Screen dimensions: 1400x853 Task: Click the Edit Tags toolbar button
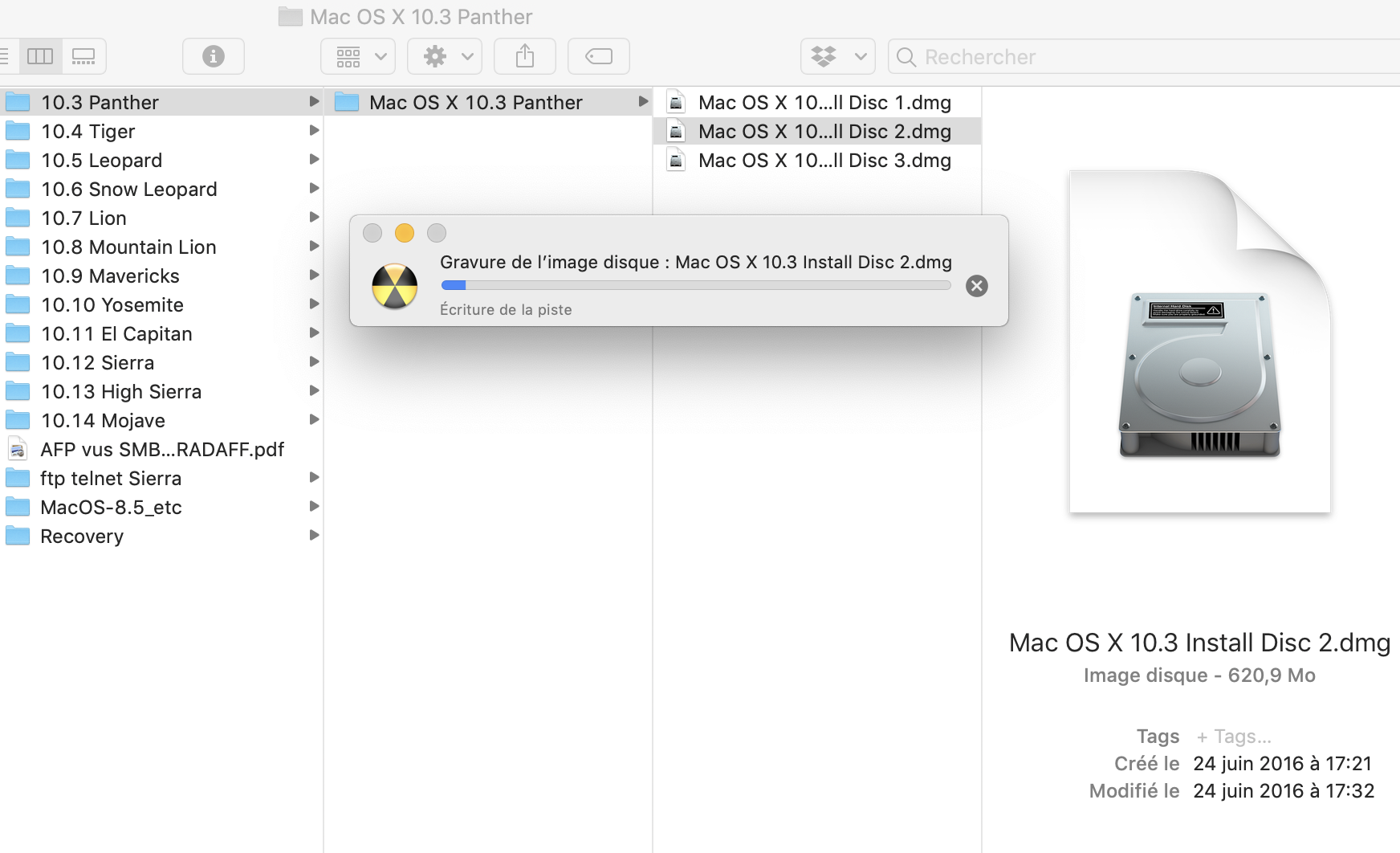click(599, 56)
